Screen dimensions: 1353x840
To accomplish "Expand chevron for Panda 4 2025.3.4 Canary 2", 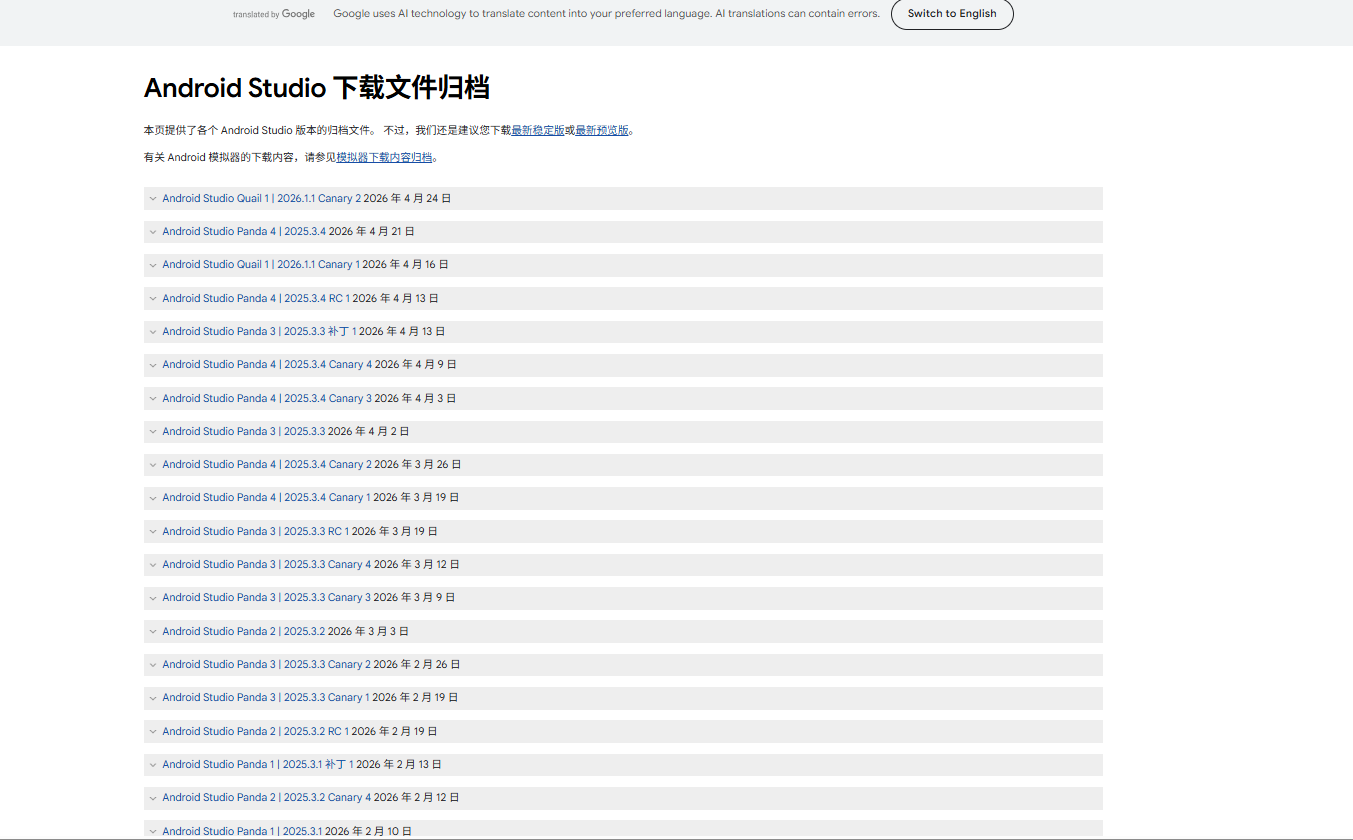I will tap(153, 465).
